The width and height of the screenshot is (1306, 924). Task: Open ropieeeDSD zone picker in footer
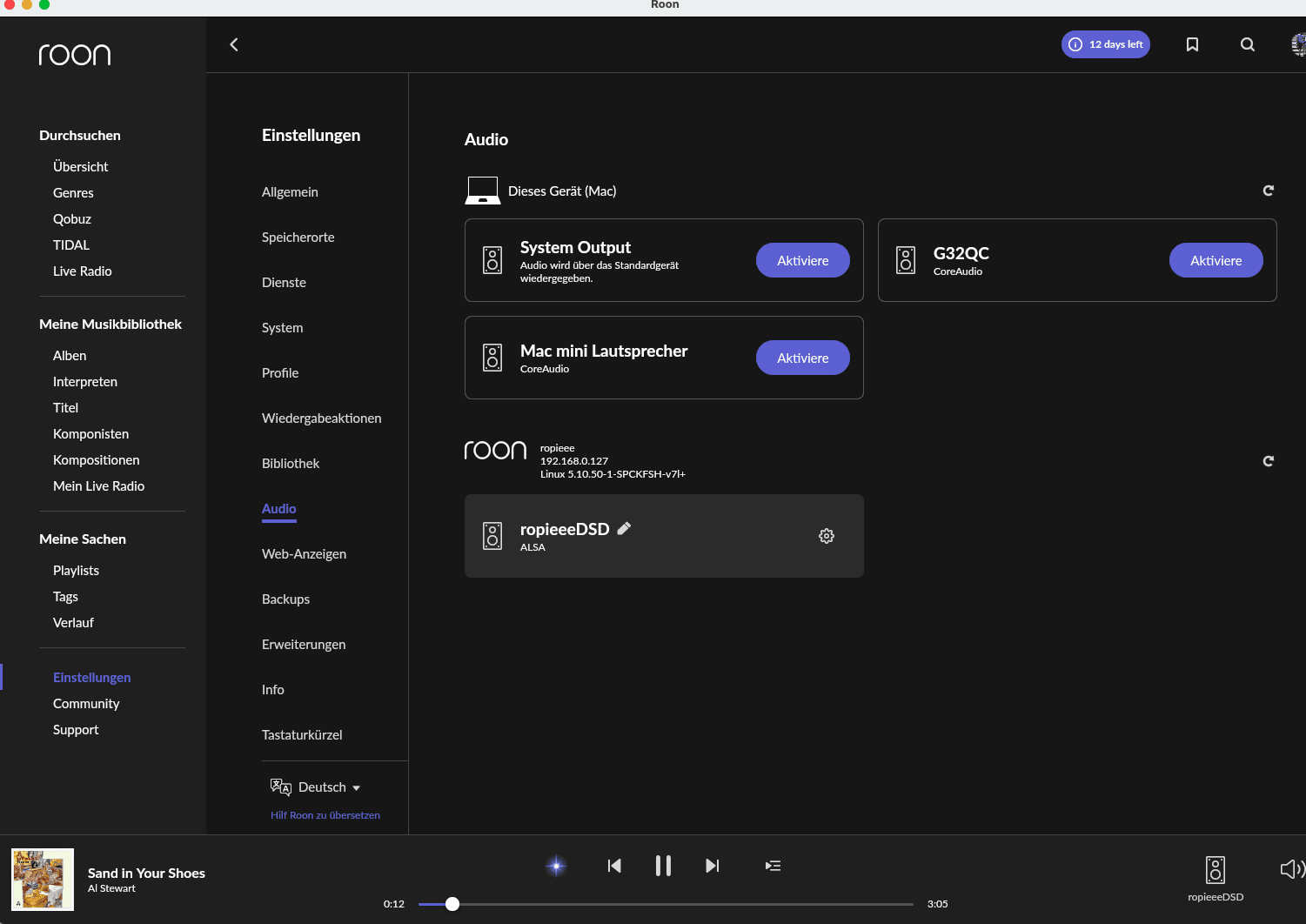1216,879
